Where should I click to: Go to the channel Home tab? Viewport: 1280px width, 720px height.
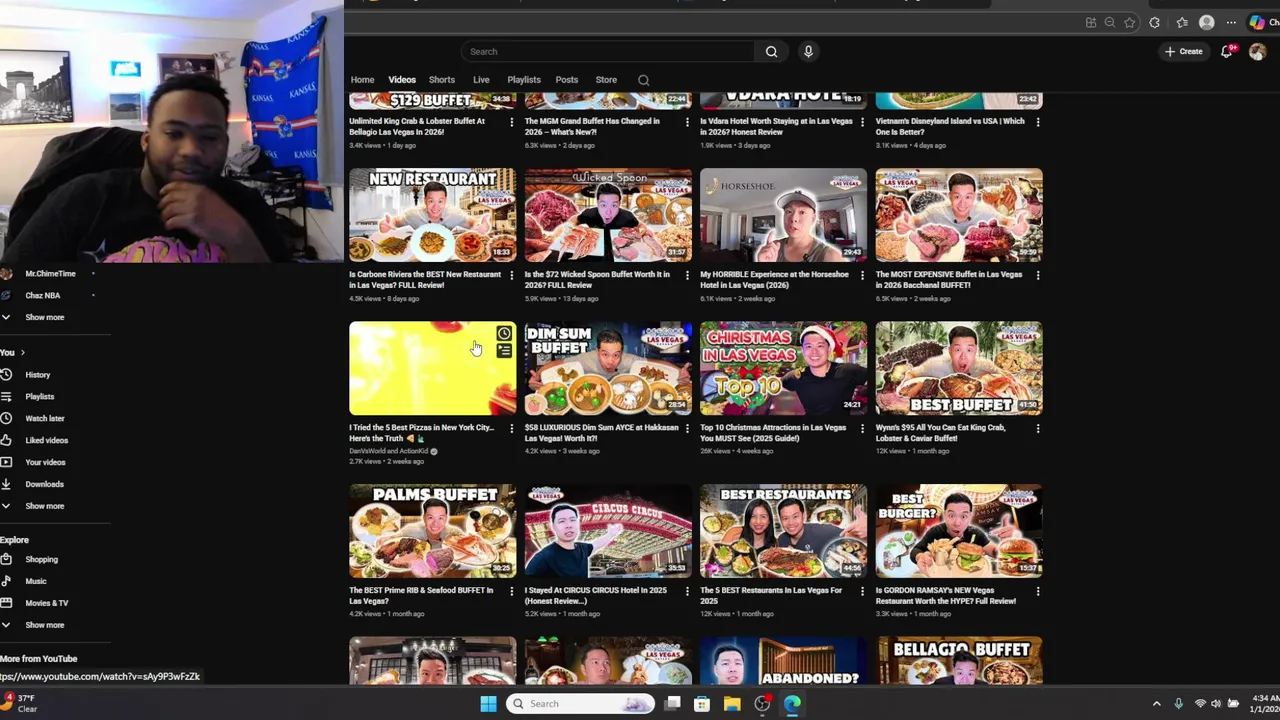(362, 80)
